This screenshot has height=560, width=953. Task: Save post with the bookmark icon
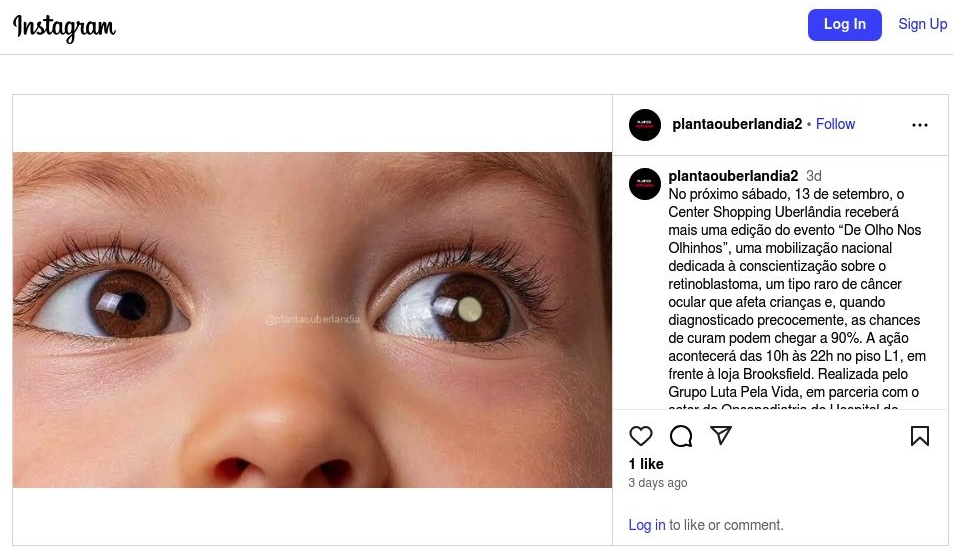(x=920, y=436)
